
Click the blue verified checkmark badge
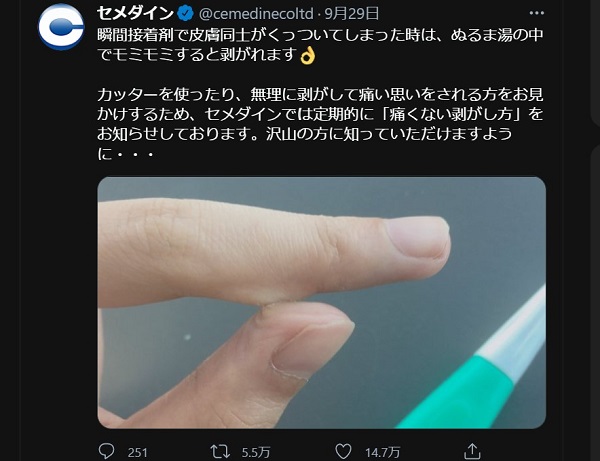coord(186,14)
